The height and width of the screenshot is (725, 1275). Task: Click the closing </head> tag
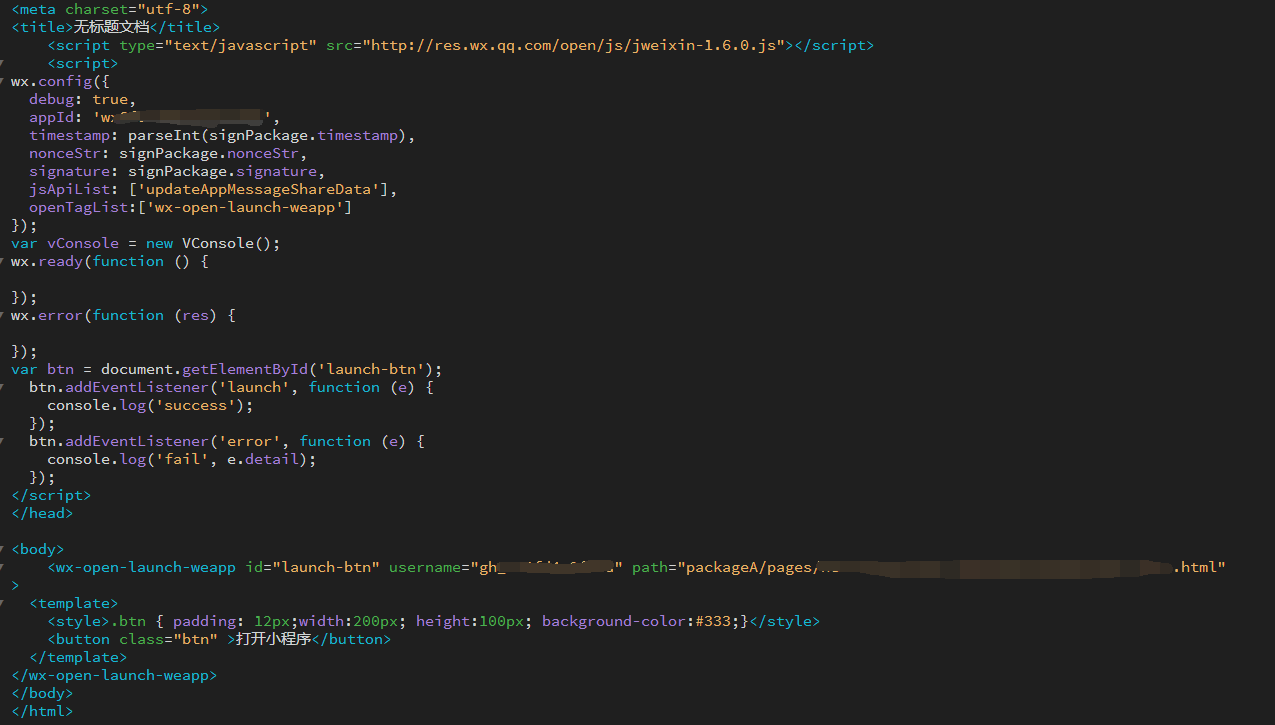(x=42, y=513)
